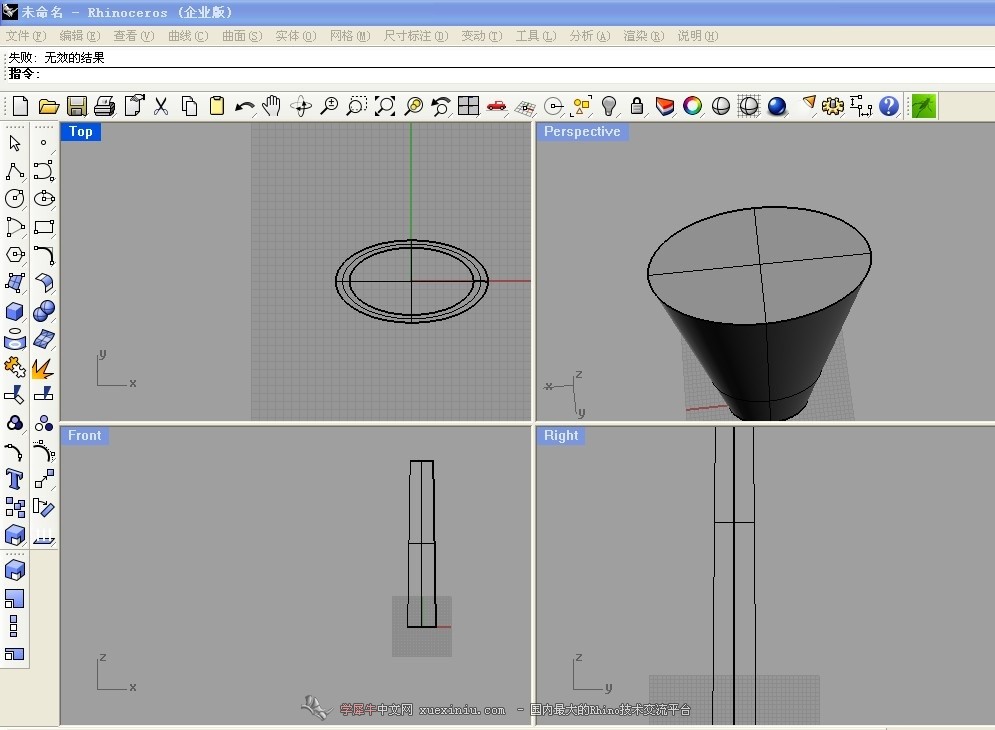Click the Explode icon in sidebar
Screen dimensions: 995x730
[43, 368]
